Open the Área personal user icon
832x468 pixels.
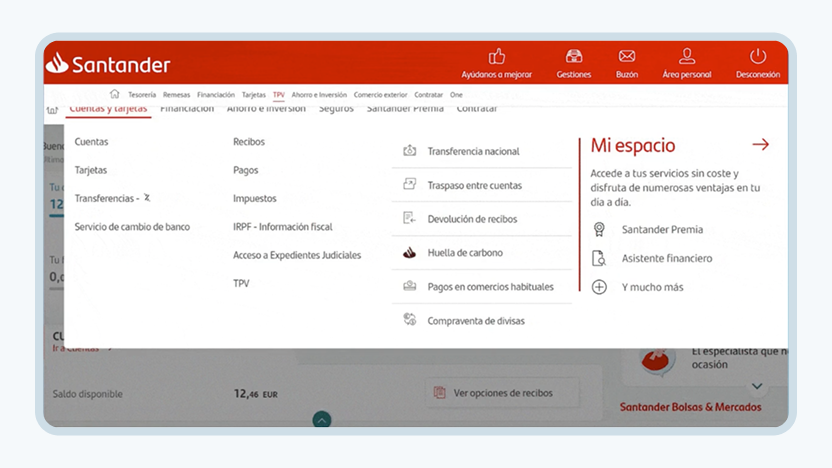point(687,56)
